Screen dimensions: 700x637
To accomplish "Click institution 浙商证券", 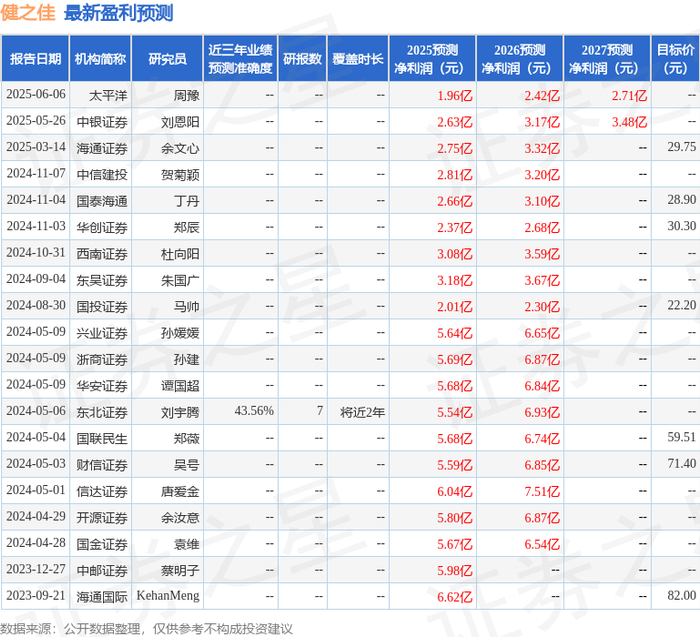I will (x=102, y=359).
